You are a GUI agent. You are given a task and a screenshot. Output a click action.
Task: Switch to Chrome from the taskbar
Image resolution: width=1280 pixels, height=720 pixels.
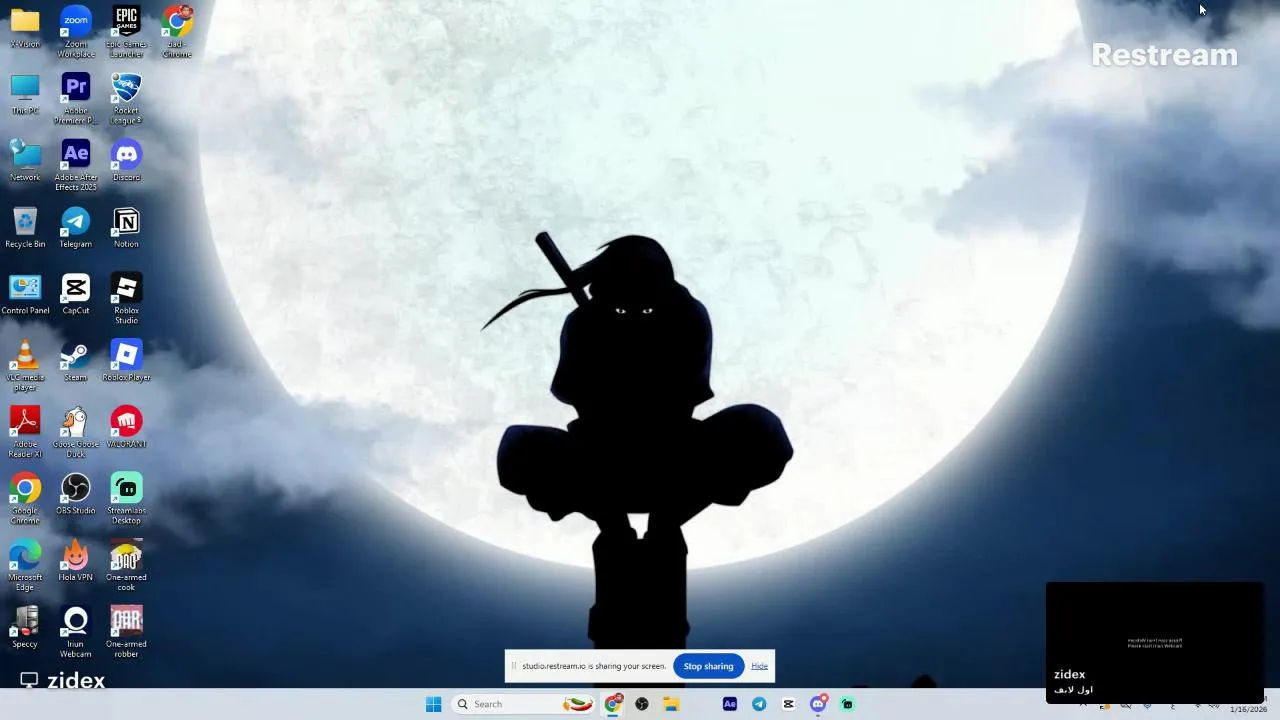tap(613, 704)
